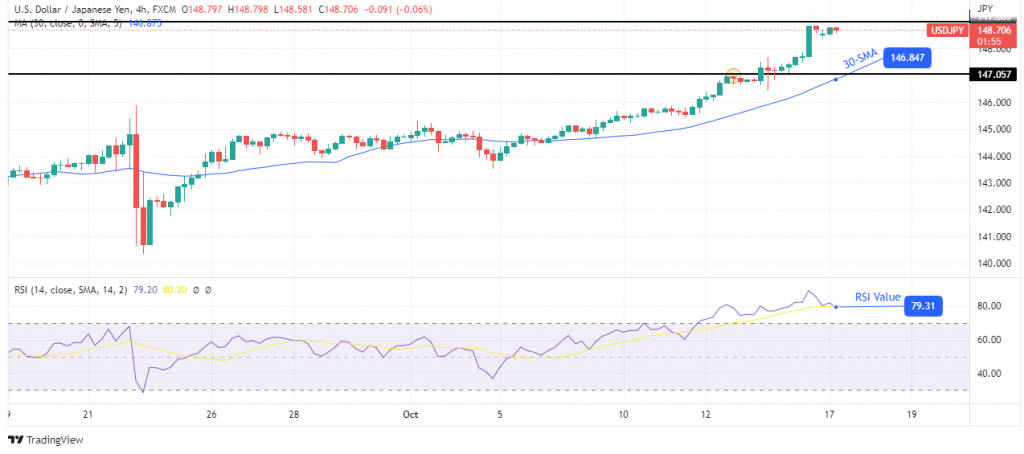Click the red USDJPY symbol label

point(947,30)
